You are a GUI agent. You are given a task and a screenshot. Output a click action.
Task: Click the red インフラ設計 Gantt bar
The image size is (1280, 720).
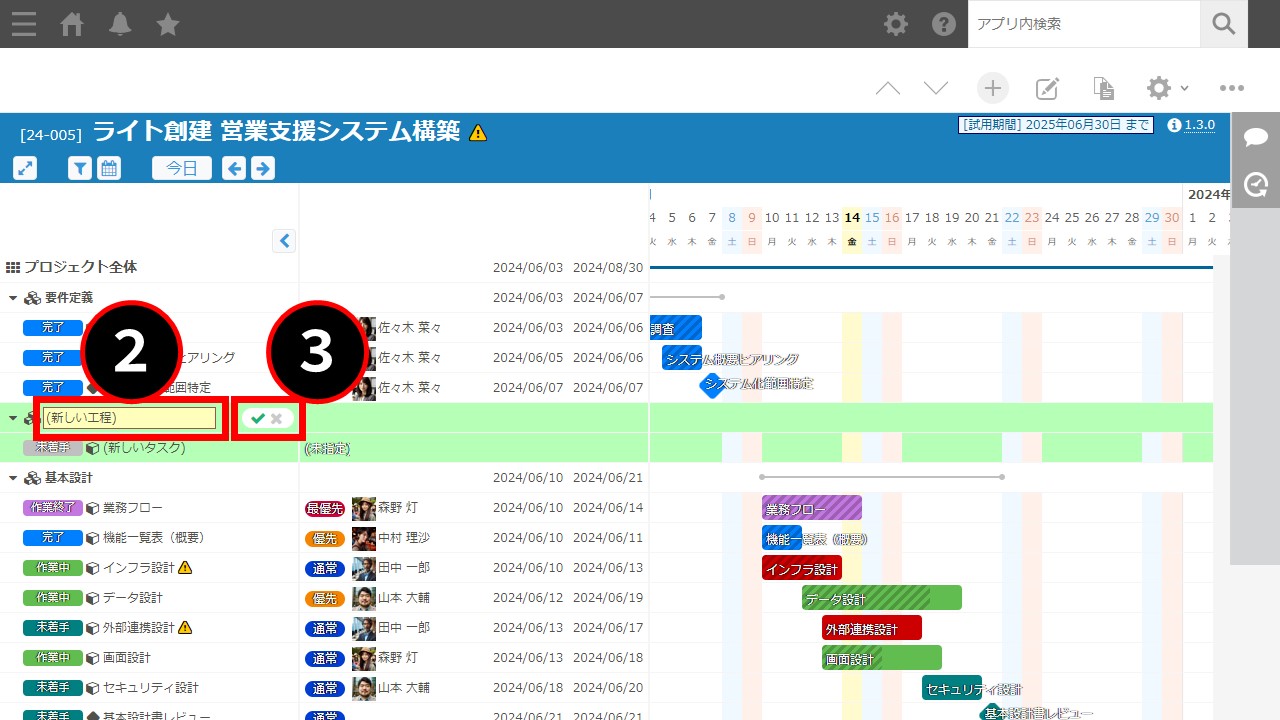point(801,568)
